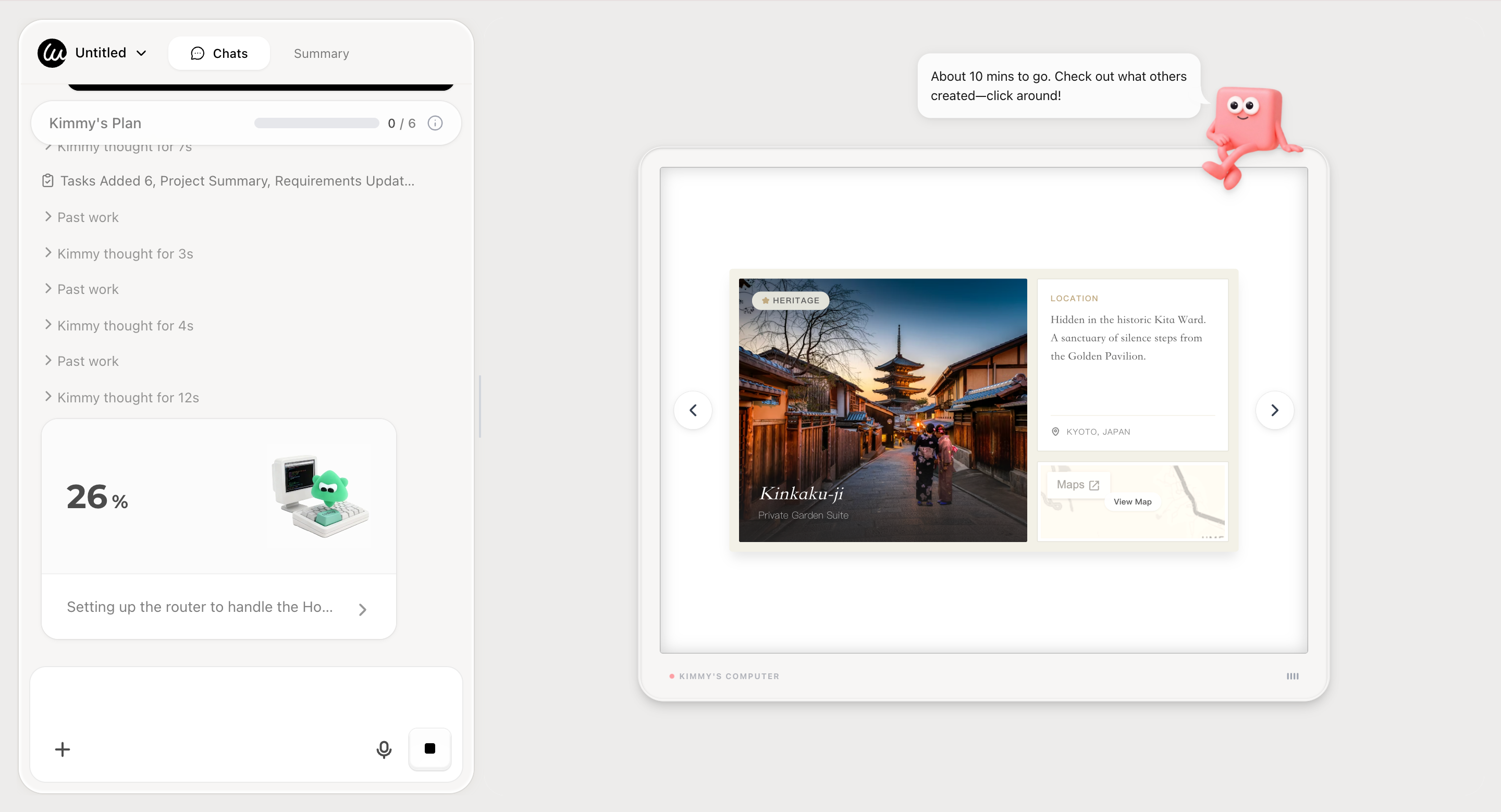Click the Kimmy's Plan progress bar
1501x812 pixels.
point(316,124)
